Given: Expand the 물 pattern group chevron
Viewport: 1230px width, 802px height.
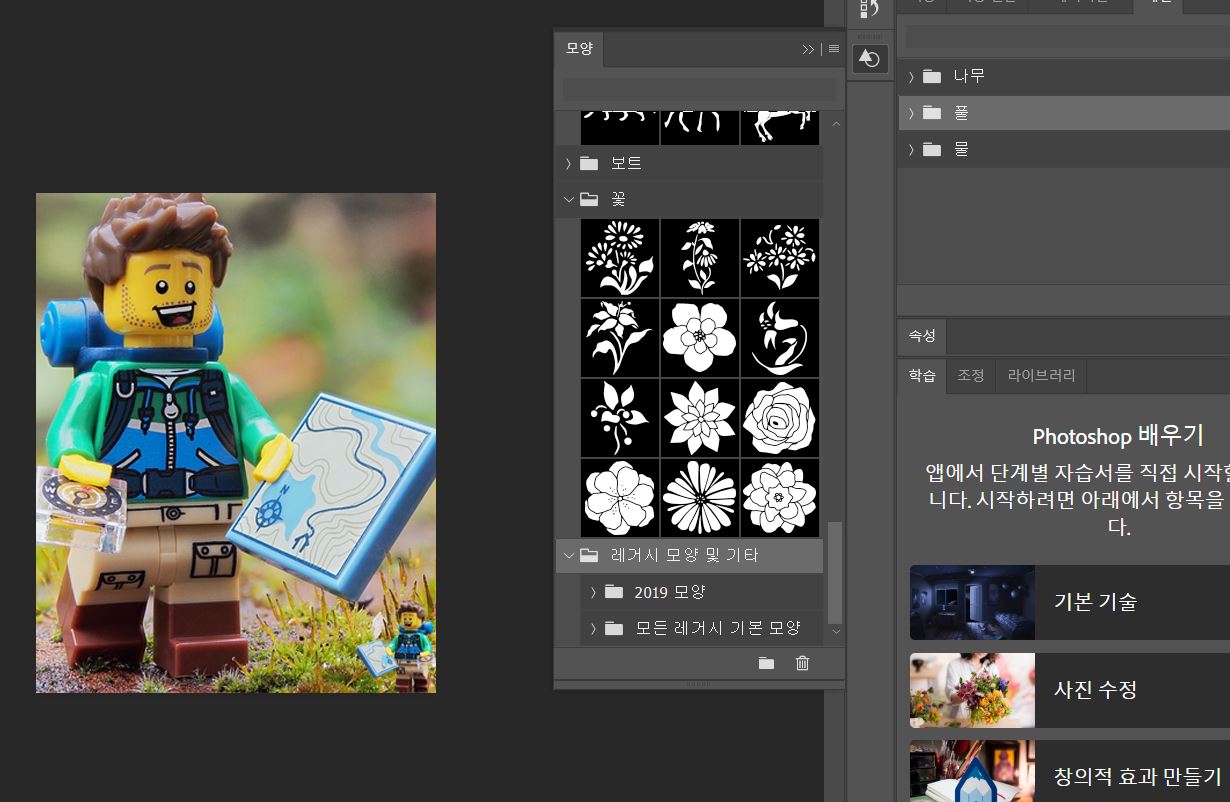Looking at the screenshot, I should point(911,149).
